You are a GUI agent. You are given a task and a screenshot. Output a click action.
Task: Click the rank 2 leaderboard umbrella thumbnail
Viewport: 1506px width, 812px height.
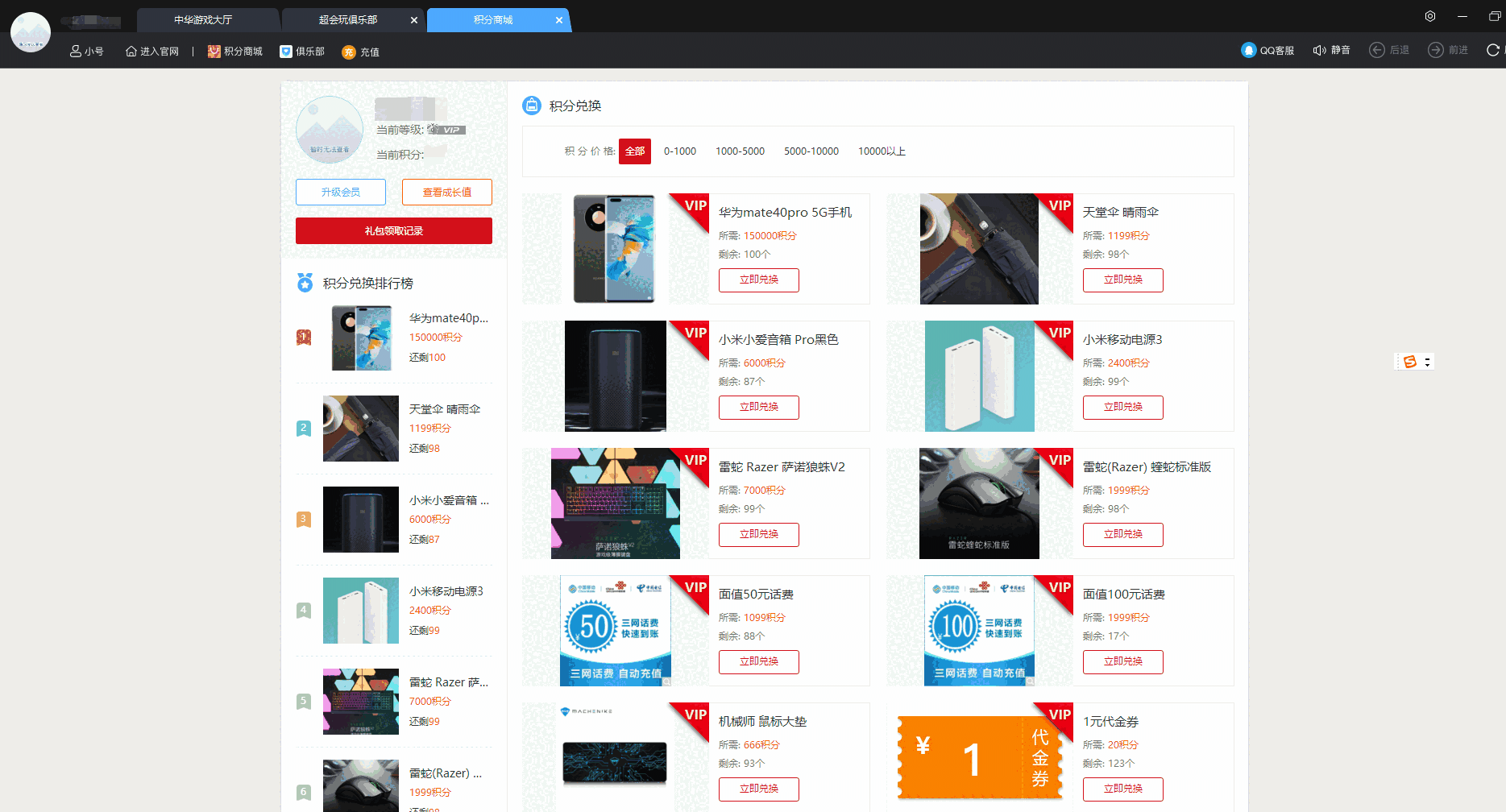[x=361, y=429]
